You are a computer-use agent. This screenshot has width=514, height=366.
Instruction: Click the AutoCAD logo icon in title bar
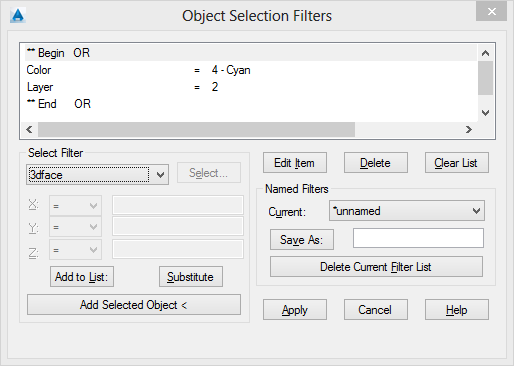(x=18, y=15)
